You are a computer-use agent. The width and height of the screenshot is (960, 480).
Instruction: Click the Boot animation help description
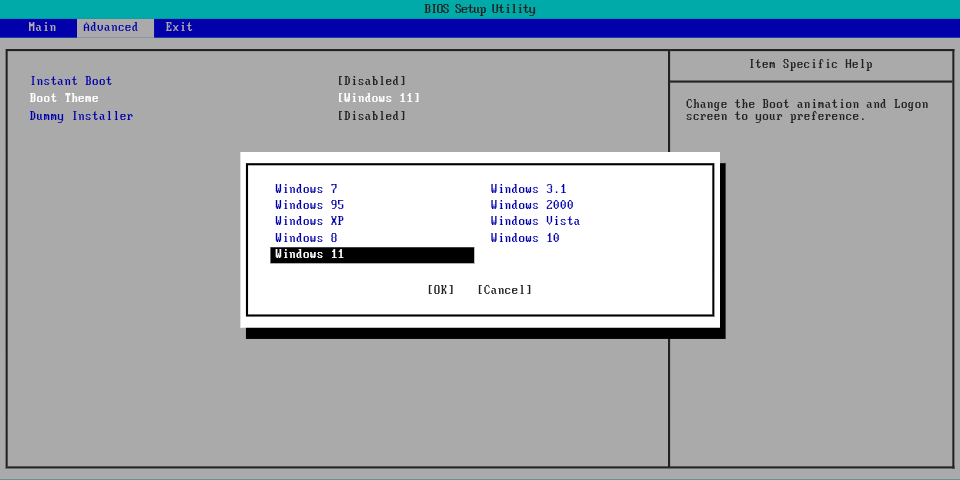[x=807, y=110]
